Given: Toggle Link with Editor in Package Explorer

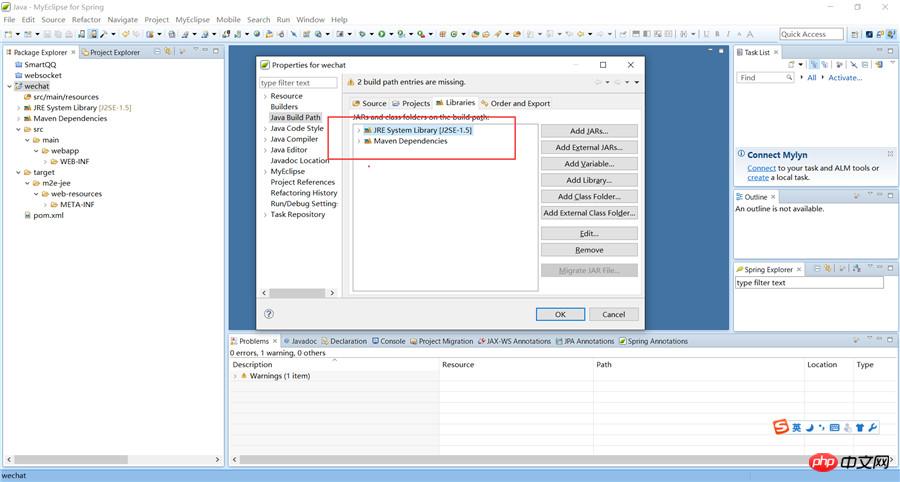Looking at the screenshot, I should 168,52.
